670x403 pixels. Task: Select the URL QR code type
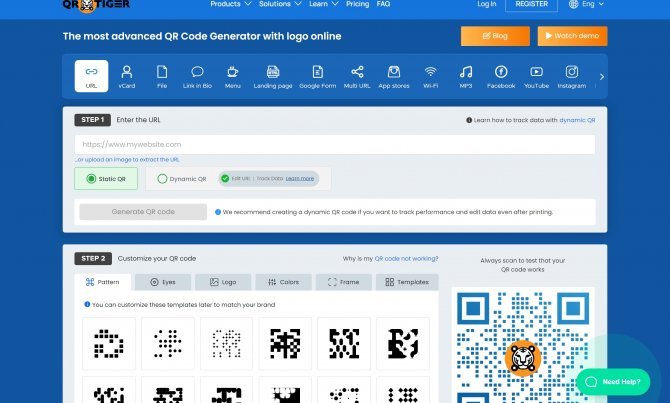pyautogui.click(x=91, y=76)
